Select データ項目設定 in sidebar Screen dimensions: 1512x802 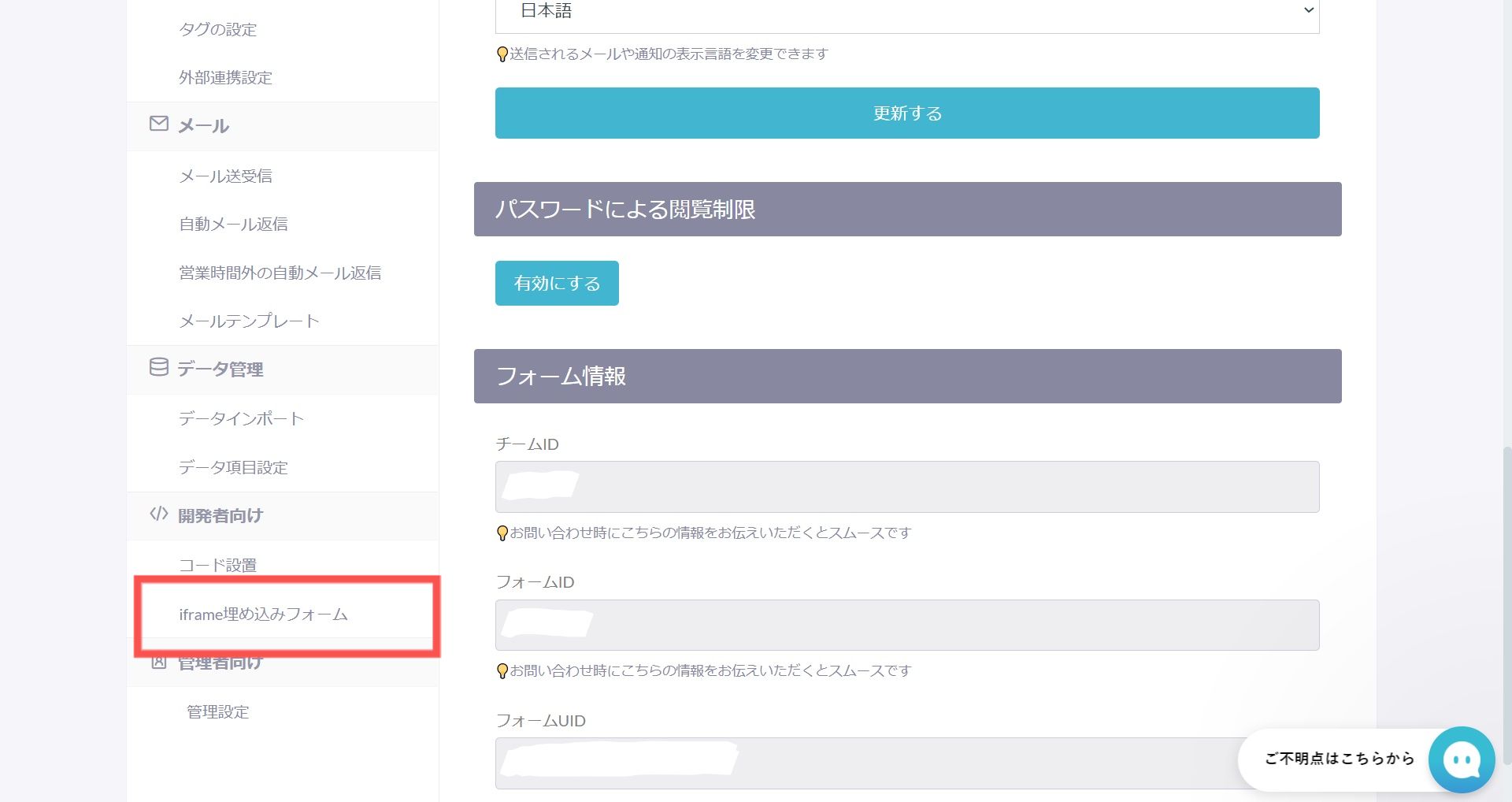233,467
